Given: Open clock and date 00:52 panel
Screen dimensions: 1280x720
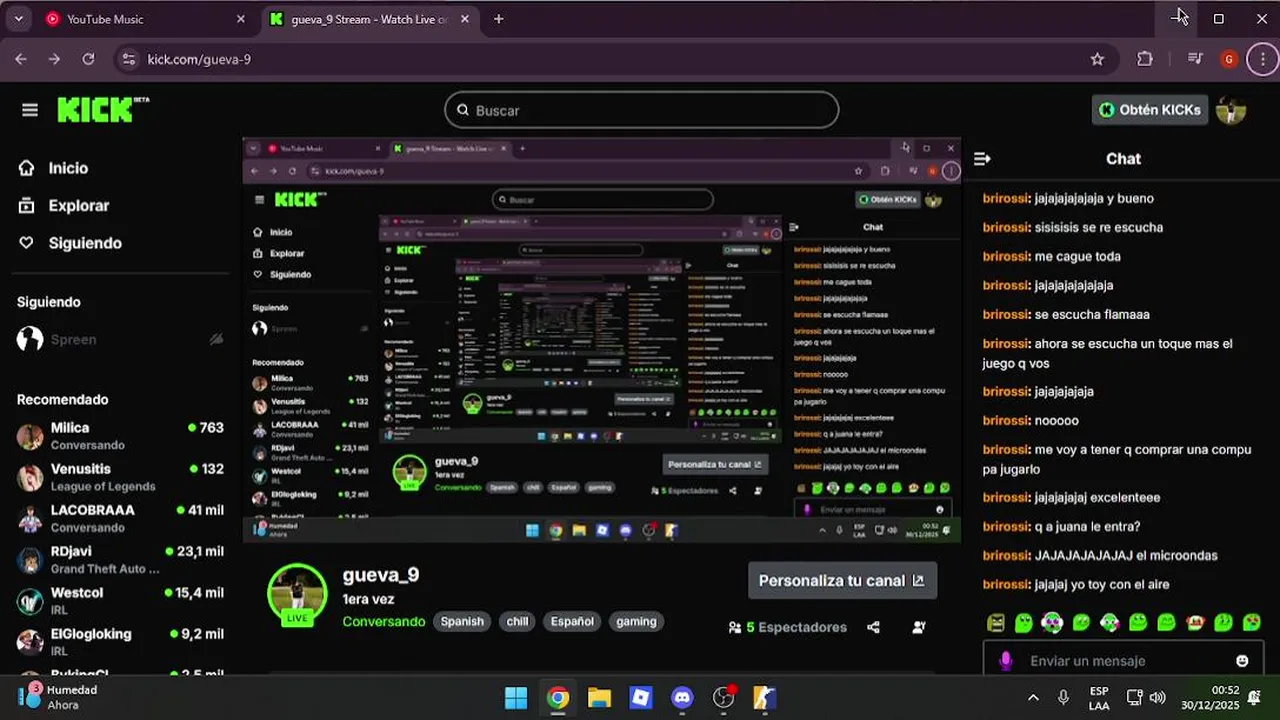Looking at the screenshot, I should (1209, 697).
